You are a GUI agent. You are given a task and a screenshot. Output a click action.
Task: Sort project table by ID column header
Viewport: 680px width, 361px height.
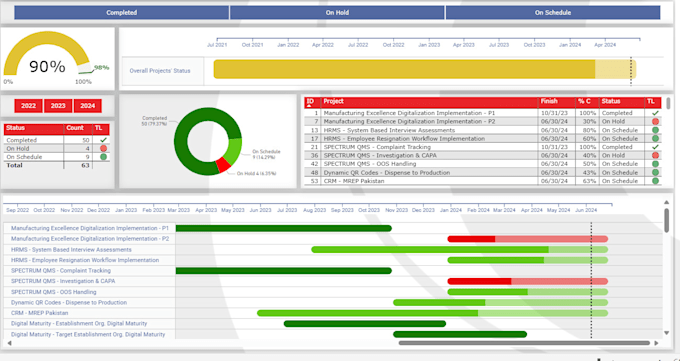coord(312,102)
